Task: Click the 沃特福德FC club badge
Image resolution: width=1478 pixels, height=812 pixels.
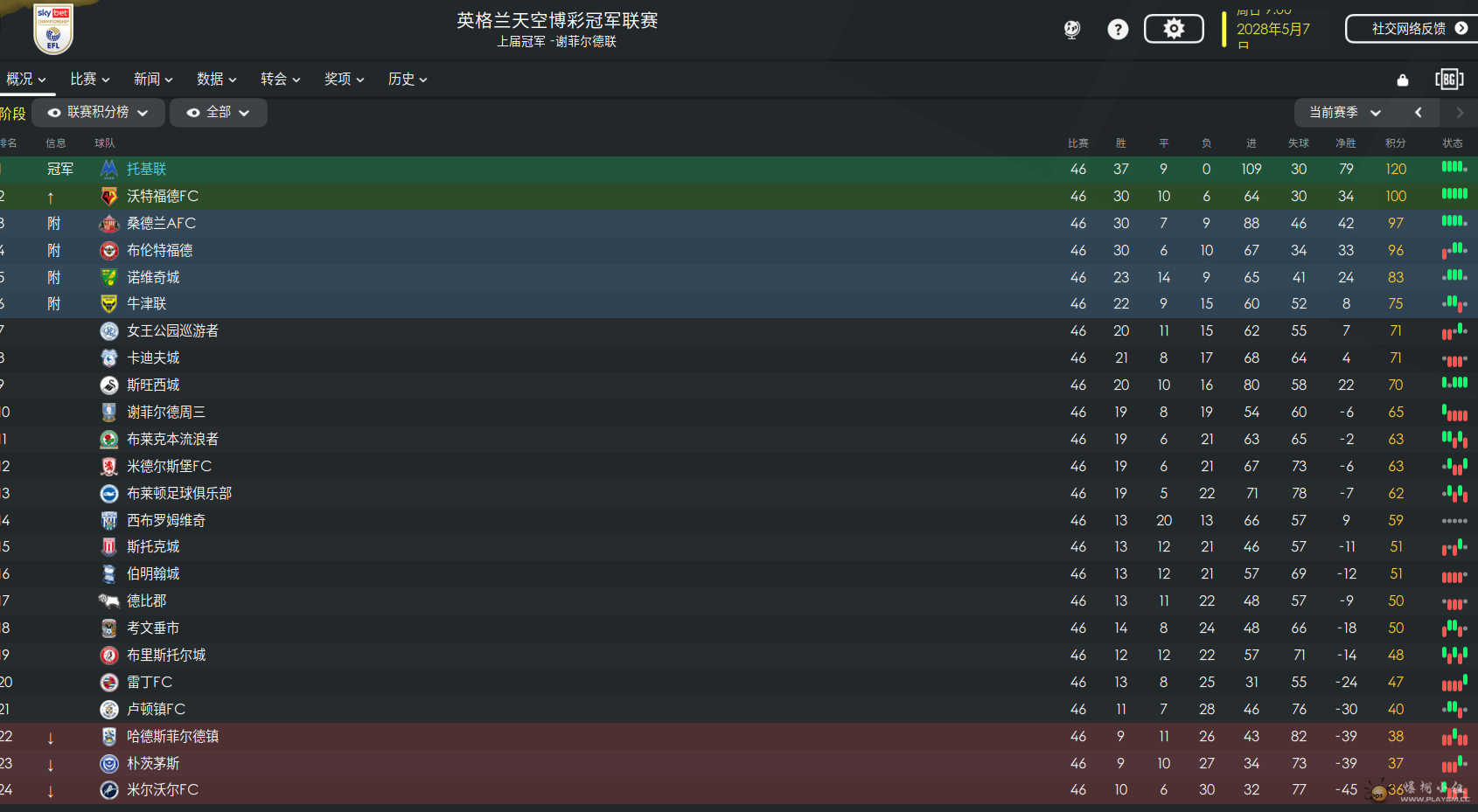Action: [x=109, y=197]
